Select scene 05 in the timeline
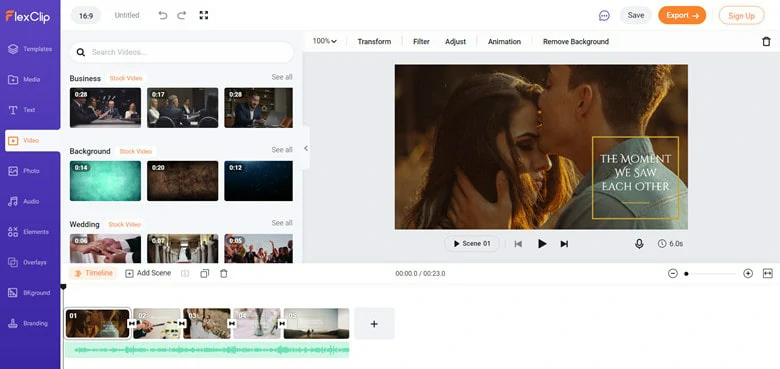780x369 pixels. click(316, 324)
